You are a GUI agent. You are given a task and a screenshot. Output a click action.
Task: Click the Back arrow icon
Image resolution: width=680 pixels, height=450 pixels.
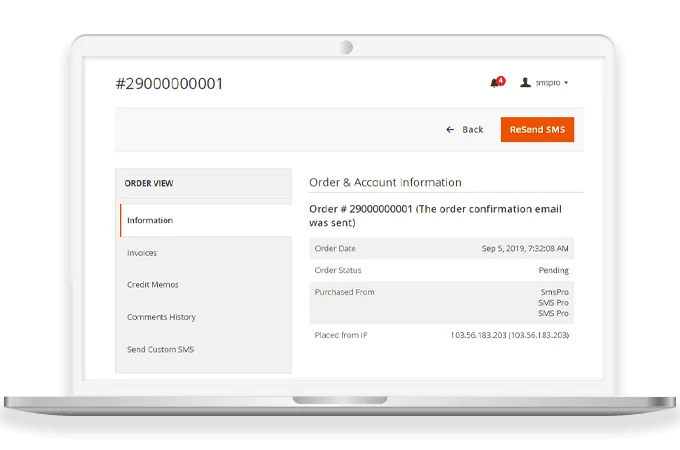click(450, 130)
